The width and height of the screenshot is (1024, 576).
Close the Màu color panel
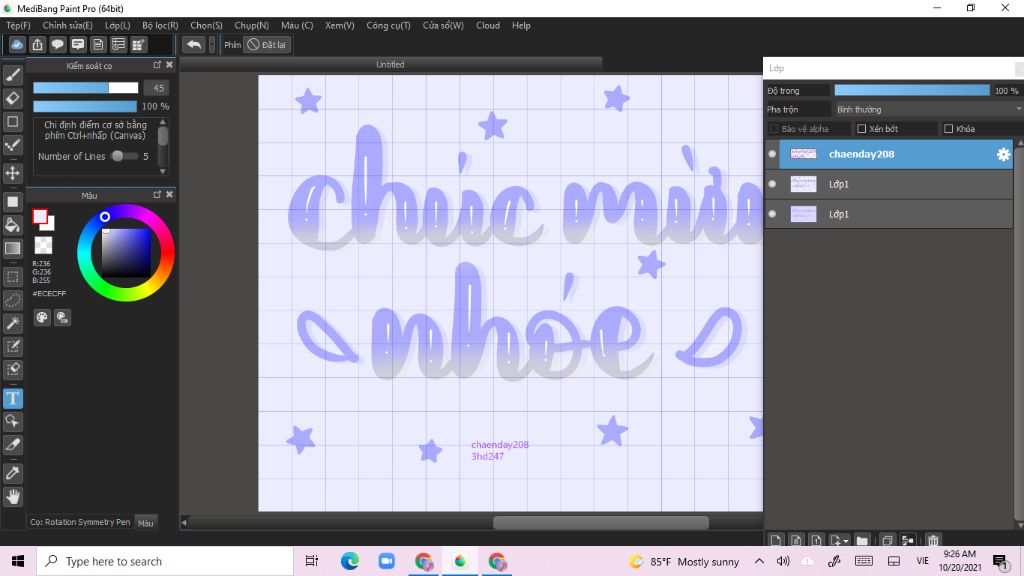(x=169, y=195)
